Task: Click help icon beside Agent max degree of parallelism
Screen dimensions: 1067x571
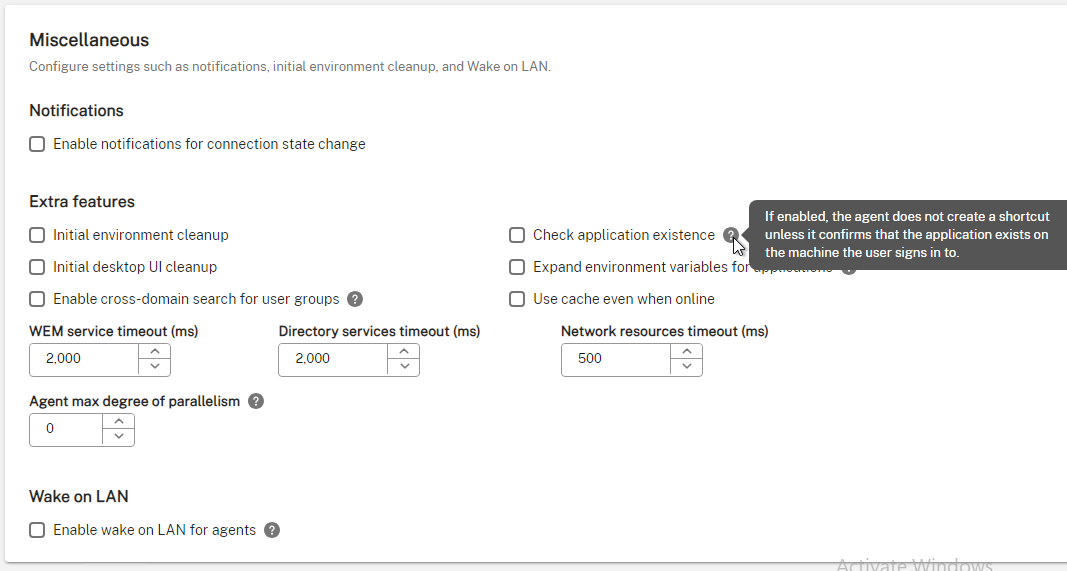Action: tap(256, 401)
